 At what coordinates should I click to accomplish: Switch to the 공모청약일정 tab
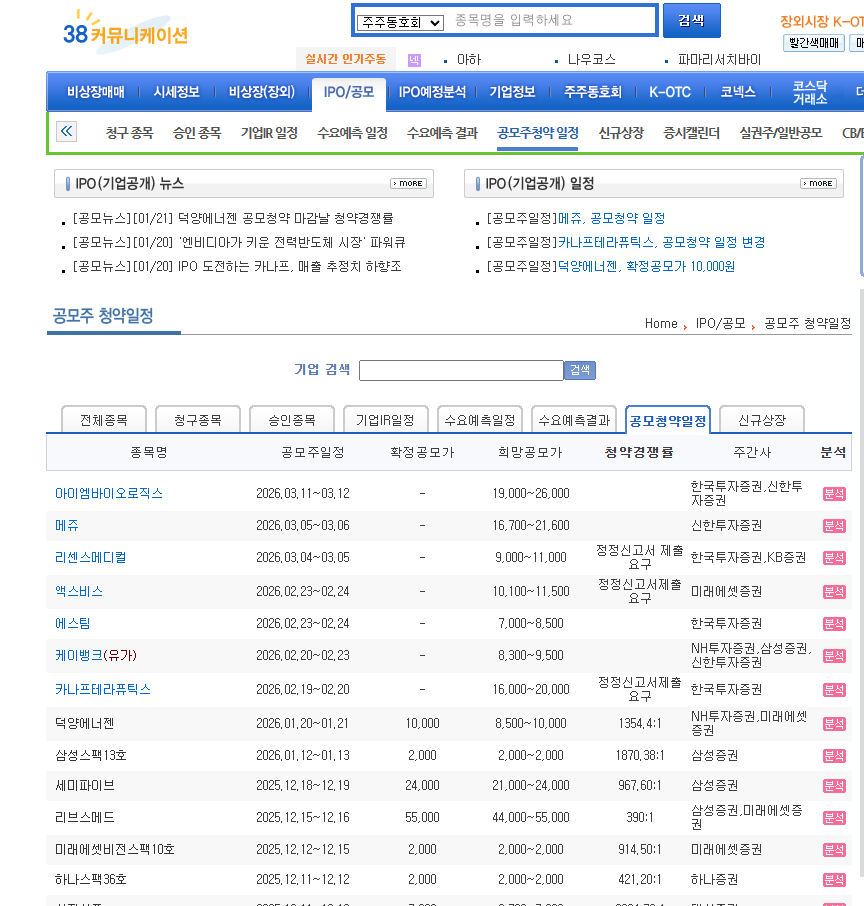pyautogui.click(x=668, y=420)
